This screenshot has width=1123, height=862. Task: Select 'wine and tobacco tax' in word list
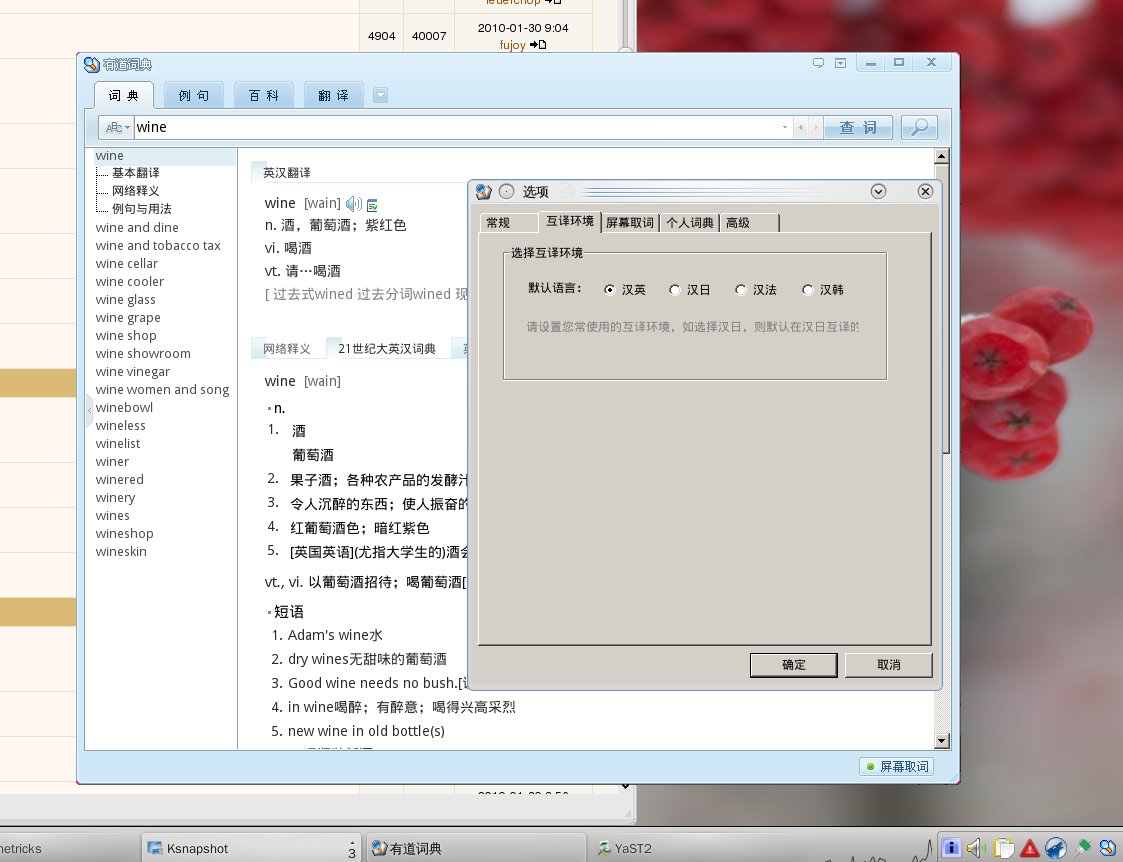[158, 246]
